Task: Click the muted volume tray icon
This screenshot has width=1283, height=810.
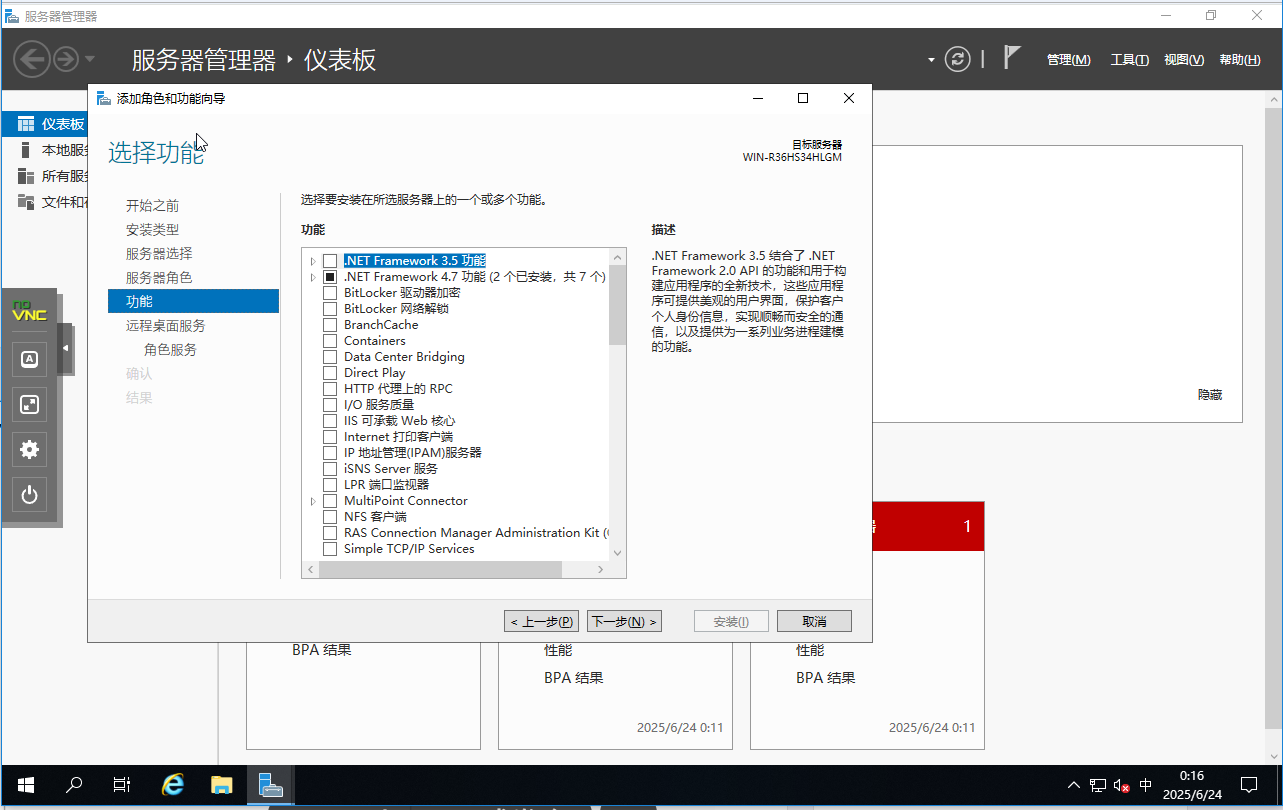Action: coord(1121,786)
